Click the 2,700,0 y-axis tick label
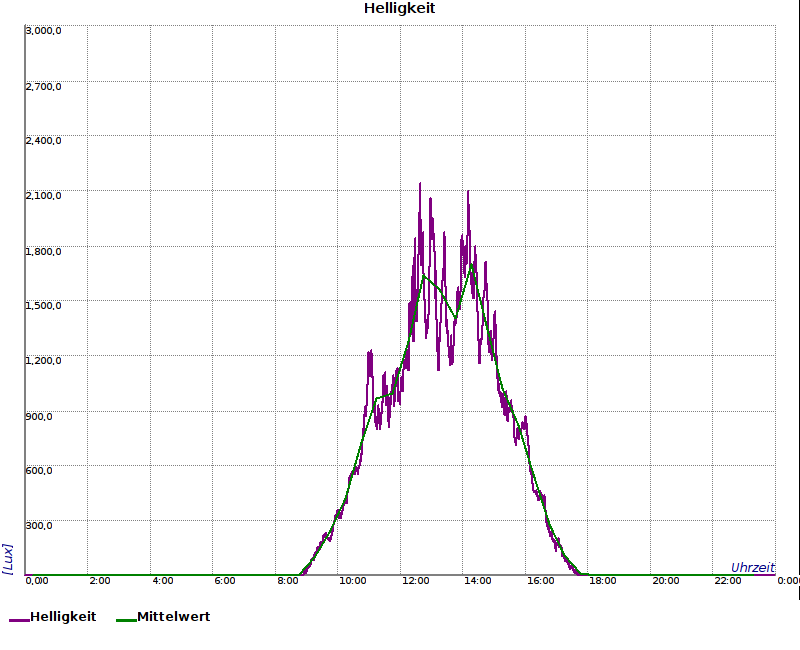Viewport: 800px width, 650px height. 43,86
